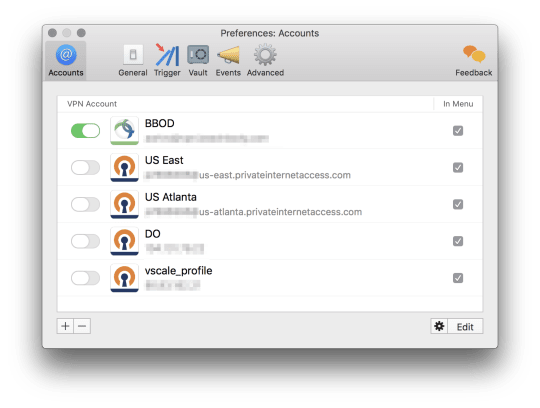
Task: Add a new VPN account with plus button
Action: (65, 326)
